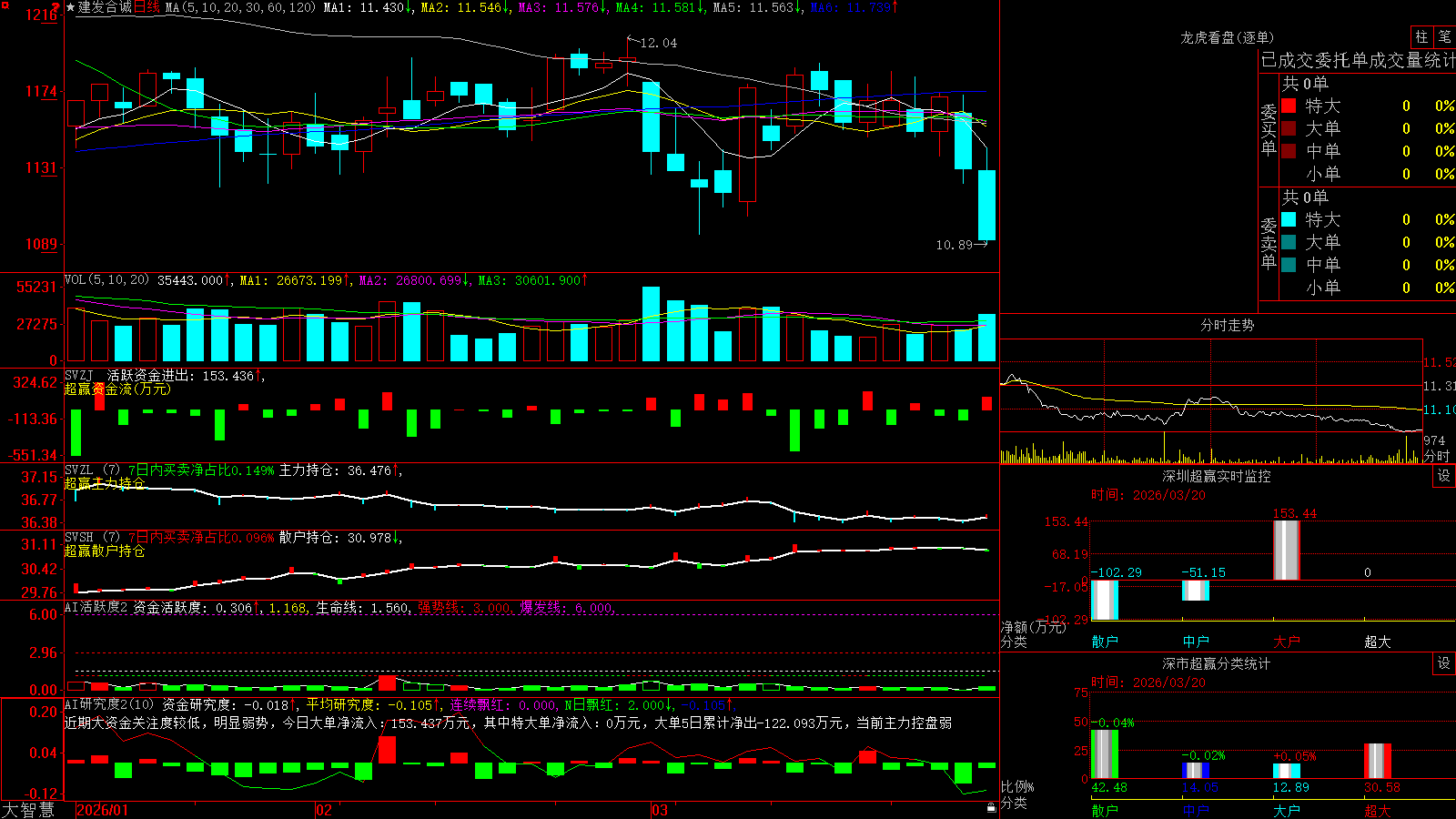Click the AI活跃度2 indicator label

click(96, 607)
